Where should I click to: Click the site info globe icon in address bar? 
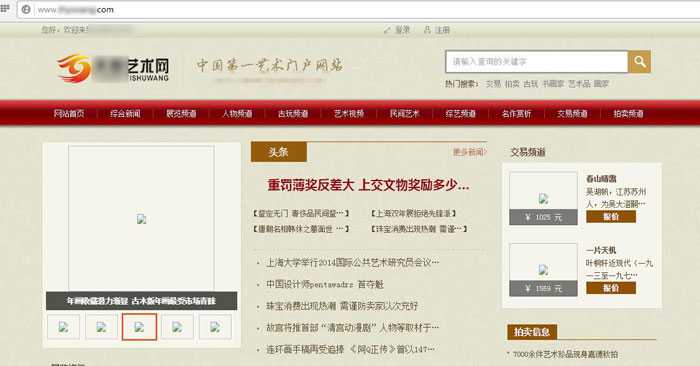(x=26, y=9)
